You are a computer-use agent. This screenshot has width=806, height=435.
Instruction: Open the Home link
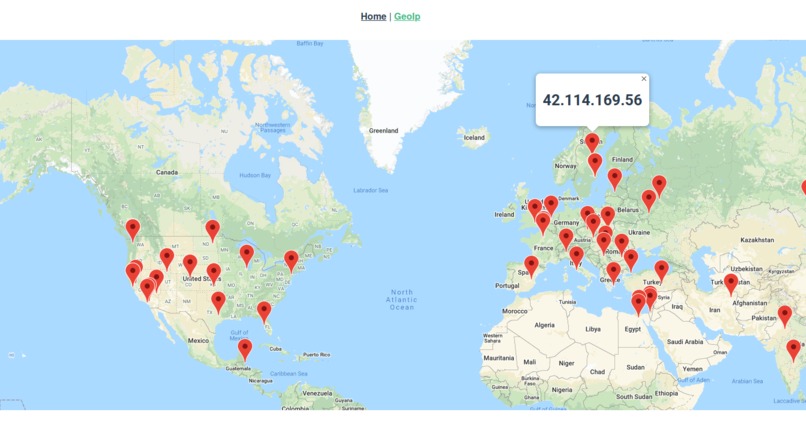point(373,16)
